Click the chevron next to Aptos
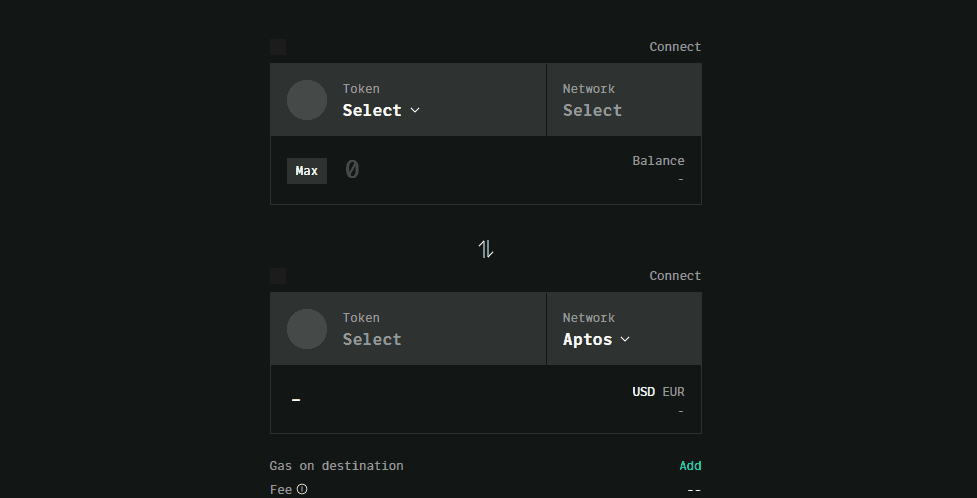 (626, 339)
